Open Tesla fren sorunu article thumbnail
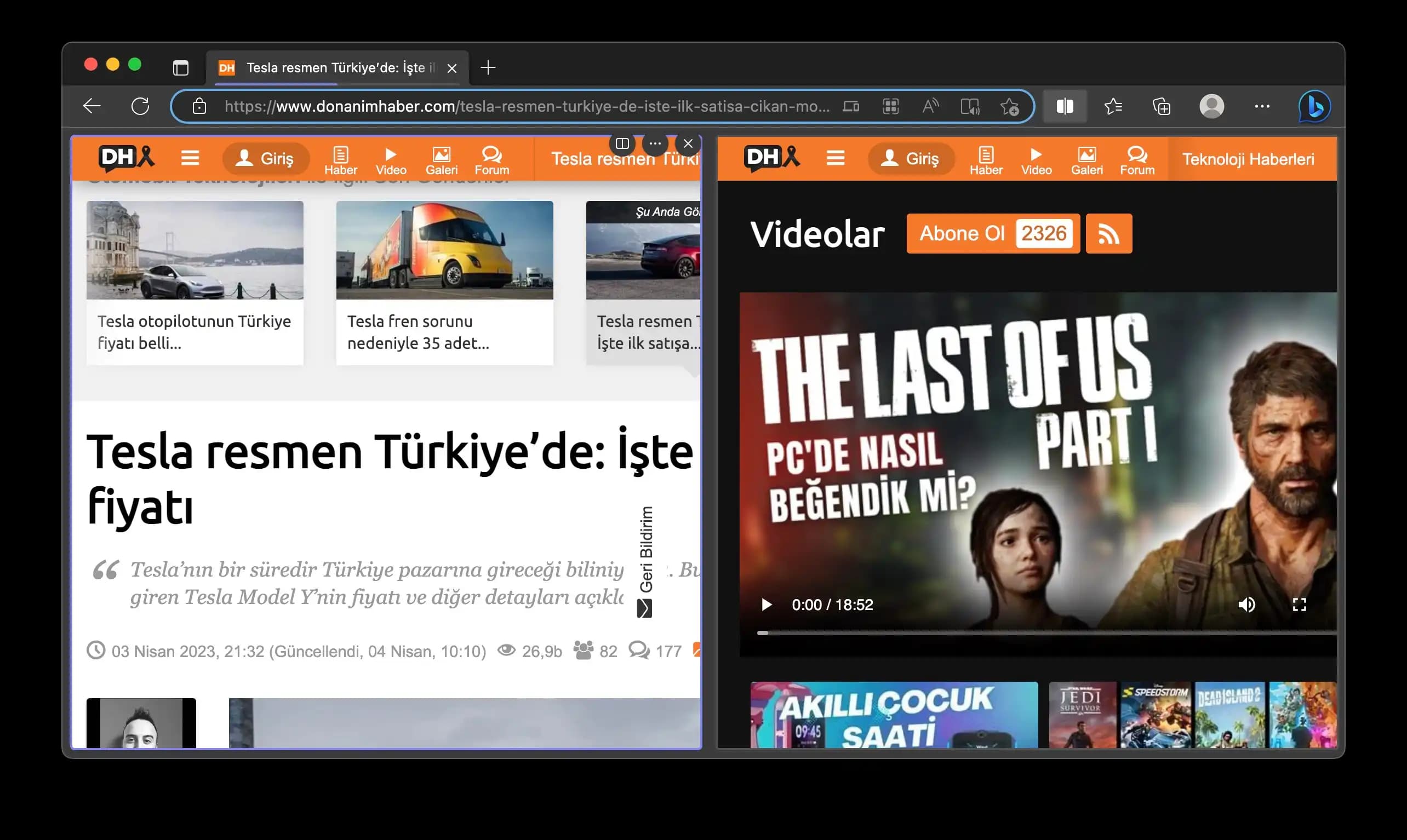 tap(444, 250)
